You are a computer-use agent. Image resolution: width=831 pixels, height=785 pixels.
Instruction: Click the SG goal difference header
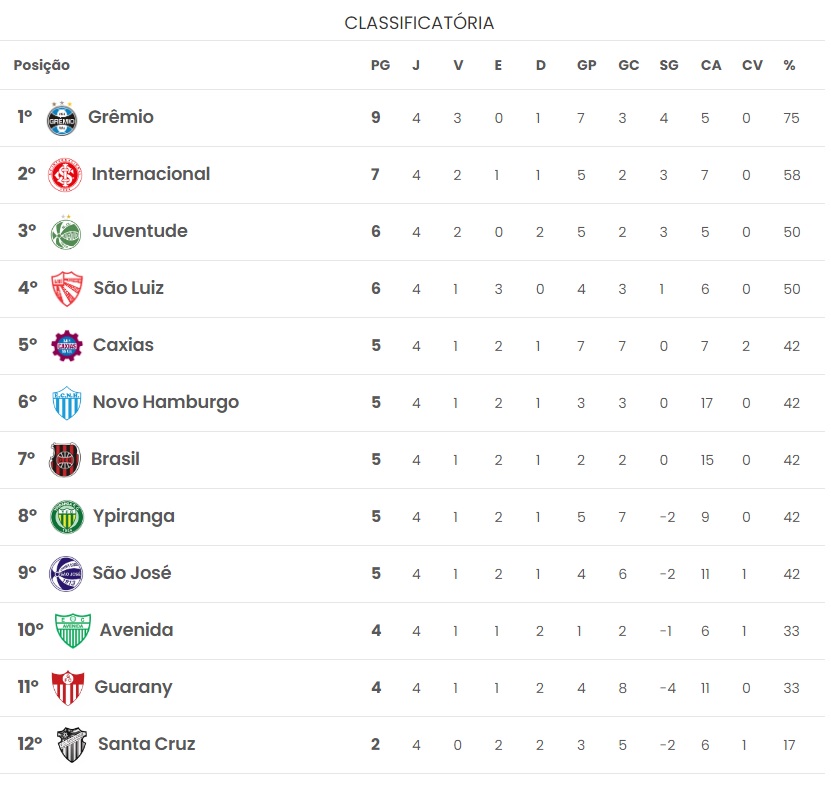pyautogui.click(x=669, y=65)
